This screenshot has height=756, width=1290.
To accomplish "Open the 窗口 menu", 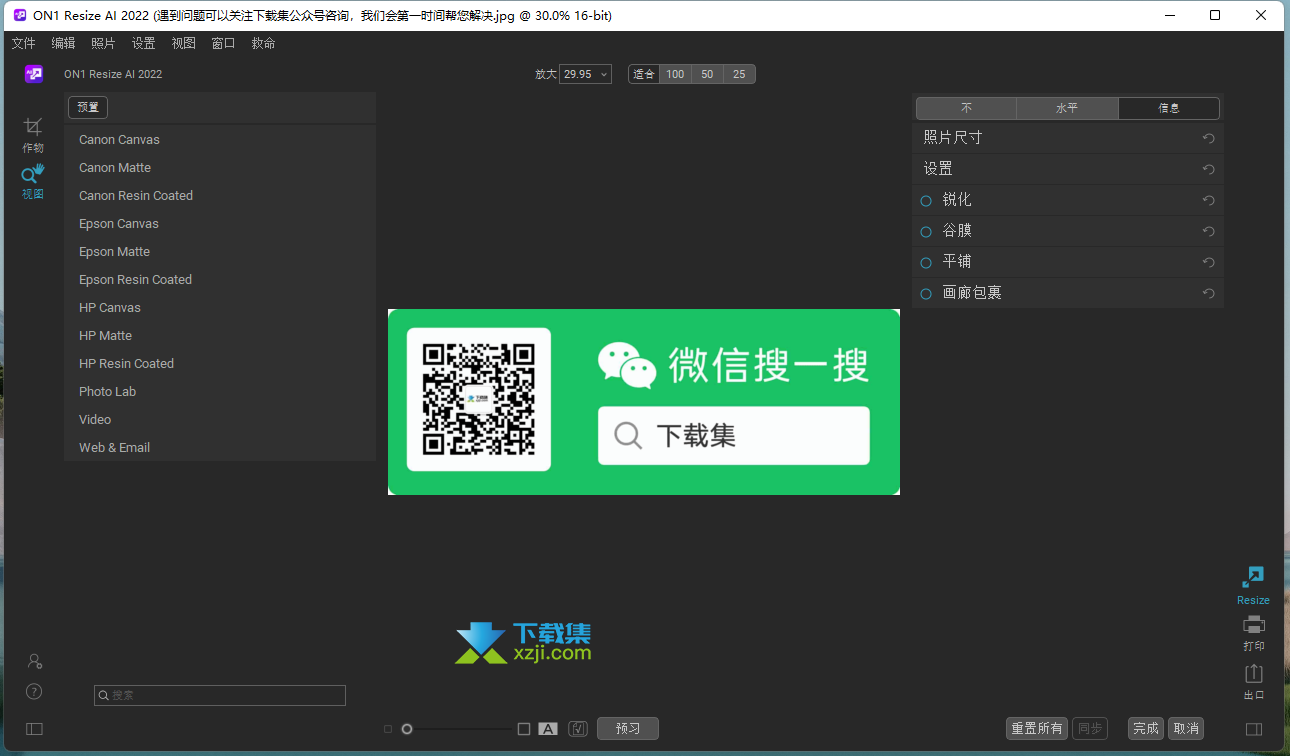I will tap(223, 43).
